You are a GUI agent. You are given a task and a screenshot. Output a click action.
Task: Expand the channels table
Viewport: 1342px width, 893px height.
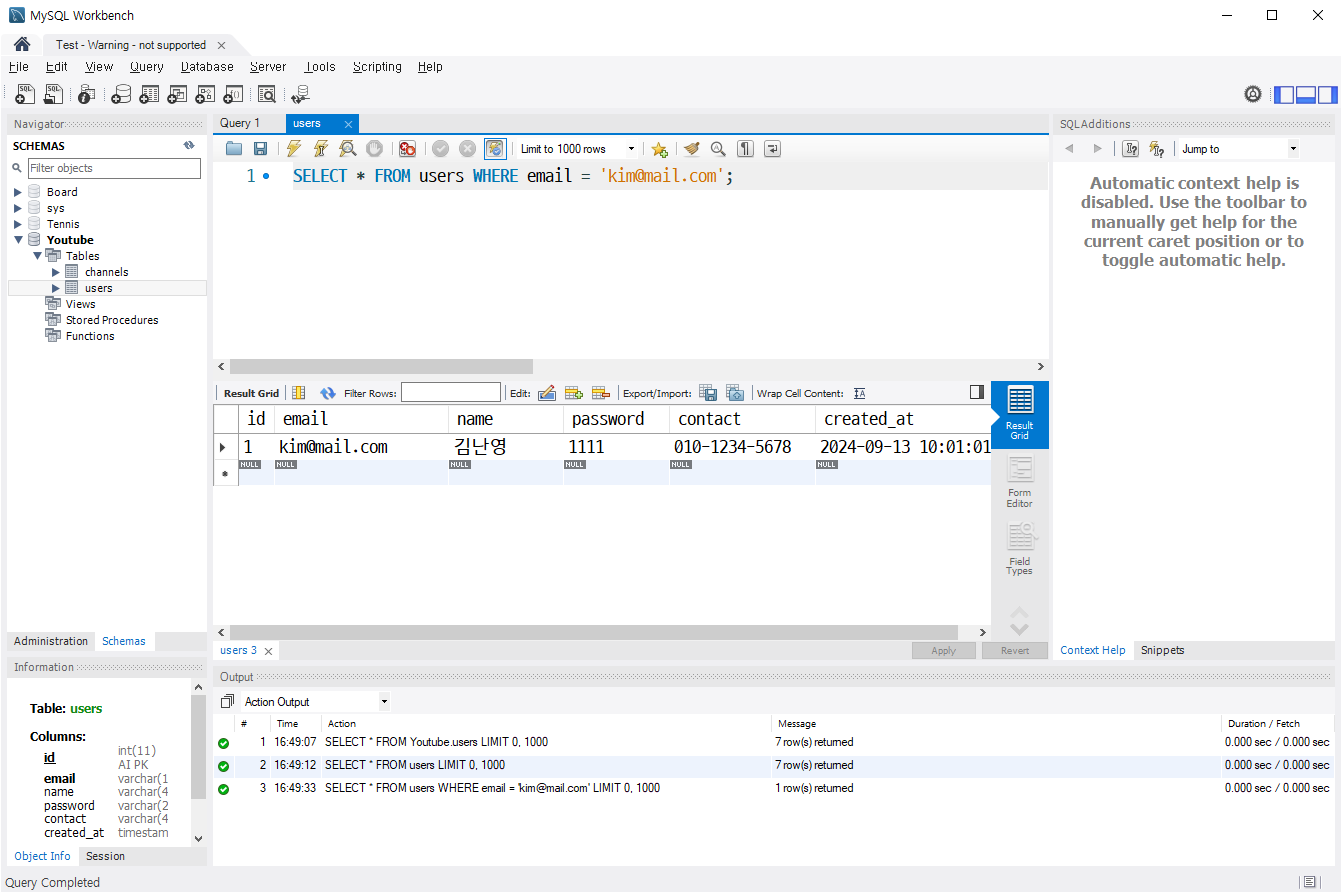point(56,272)
